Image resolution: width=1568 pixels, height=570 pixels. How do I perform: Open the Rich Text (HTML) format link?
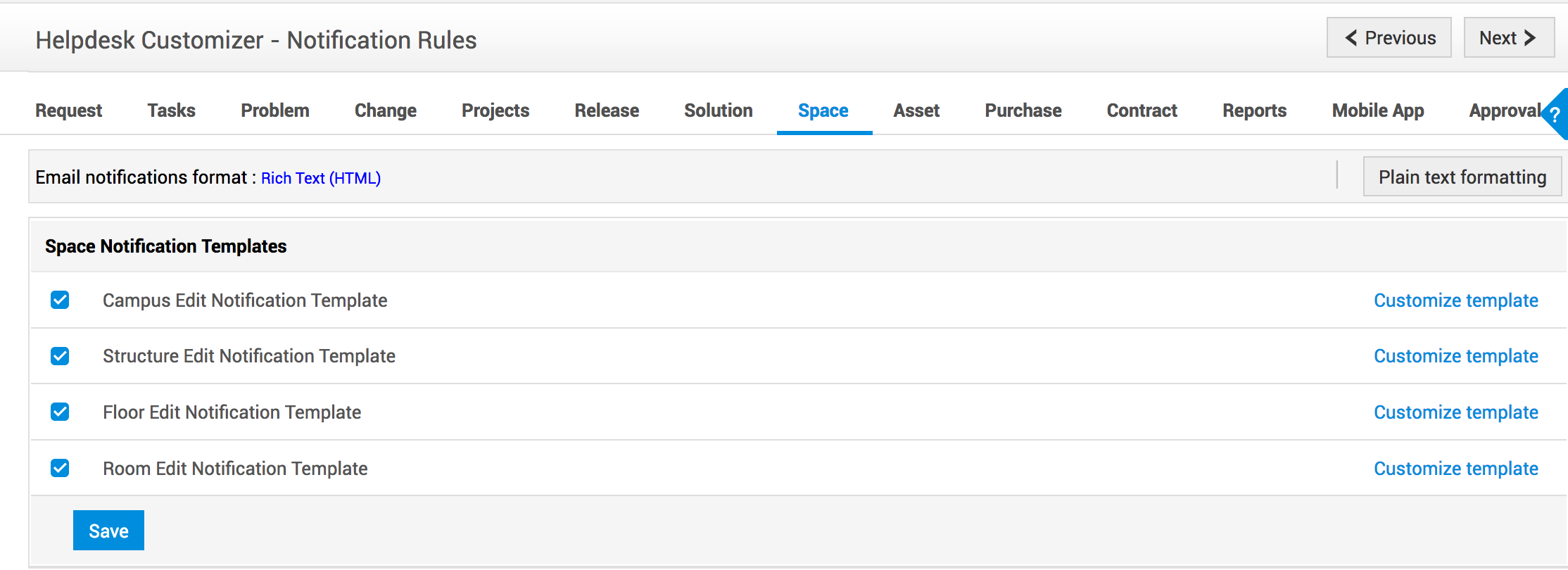point(321,178)
